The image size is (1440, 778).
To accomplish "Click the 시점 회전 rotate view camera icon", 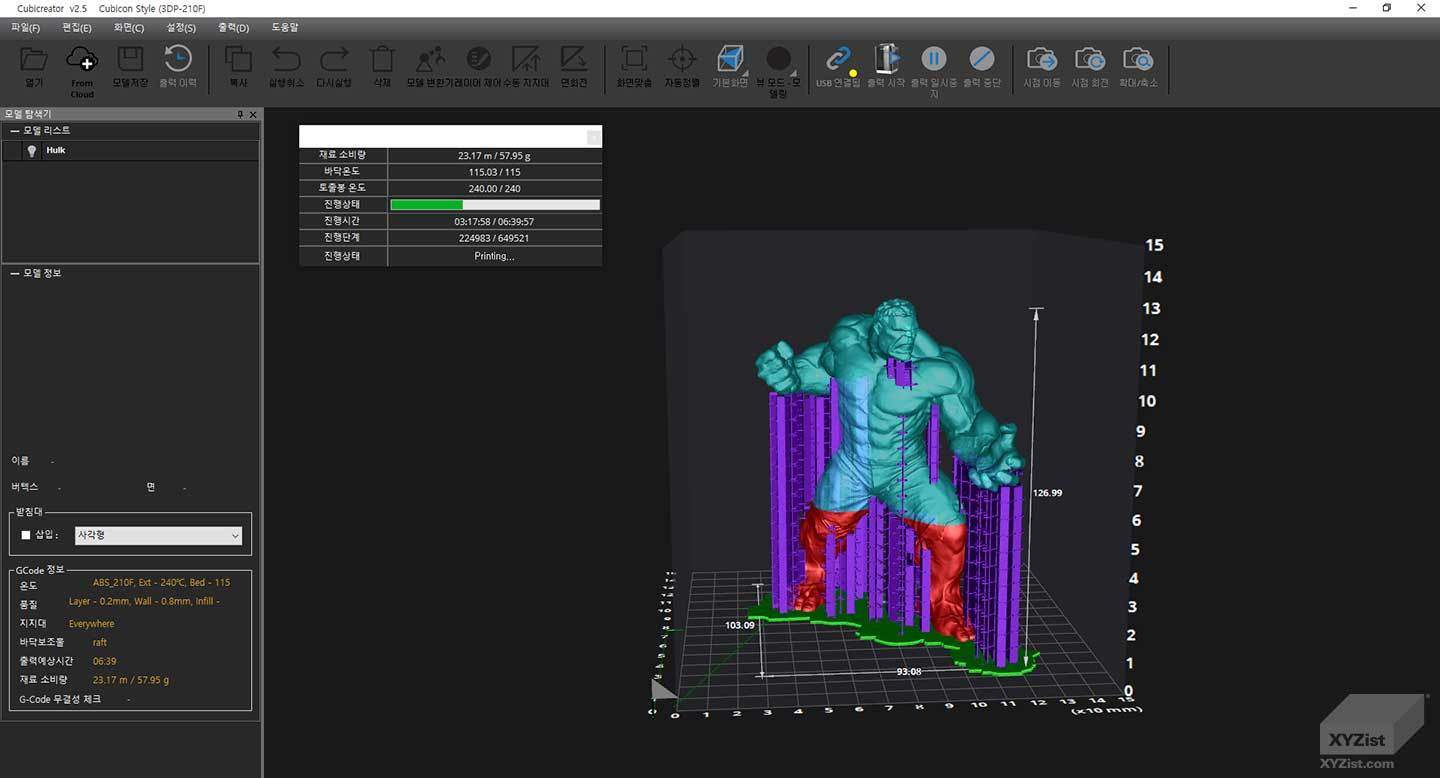I will pyautogui.click(x=1089, y=59).
